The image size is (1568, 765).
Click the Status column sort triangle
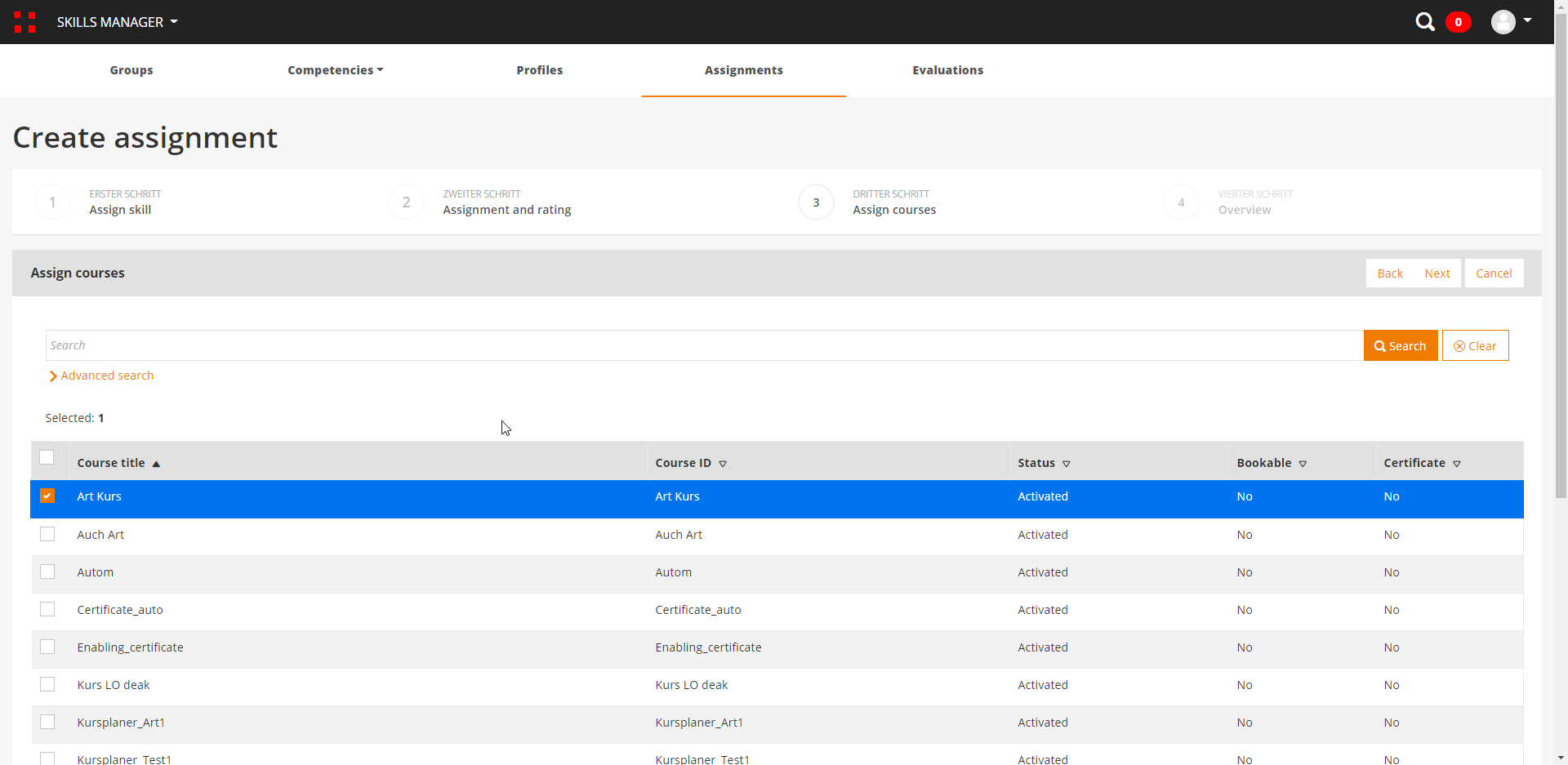pyautogui.click(x=1067, y=464)
